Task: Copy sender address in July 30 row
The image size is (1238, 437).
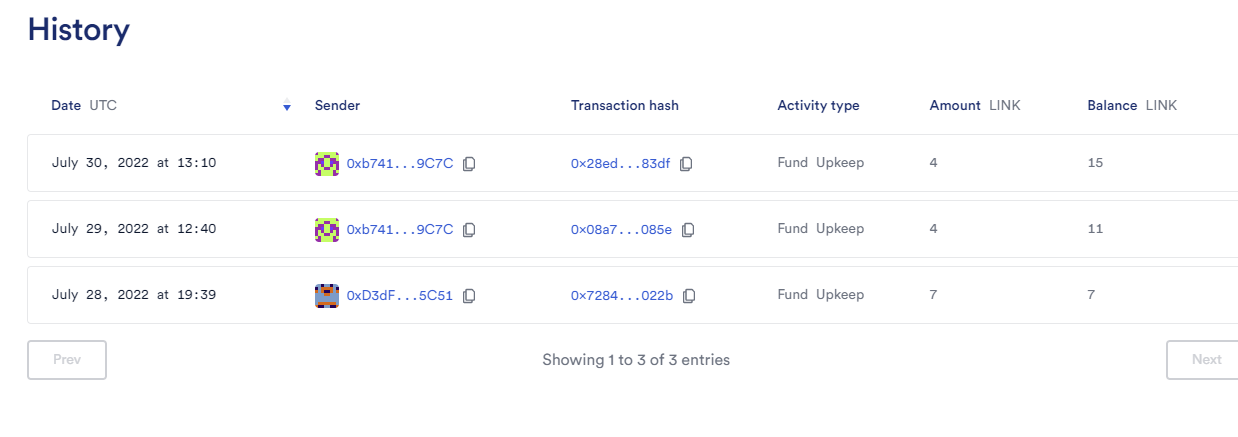Action: click(469, 163)
